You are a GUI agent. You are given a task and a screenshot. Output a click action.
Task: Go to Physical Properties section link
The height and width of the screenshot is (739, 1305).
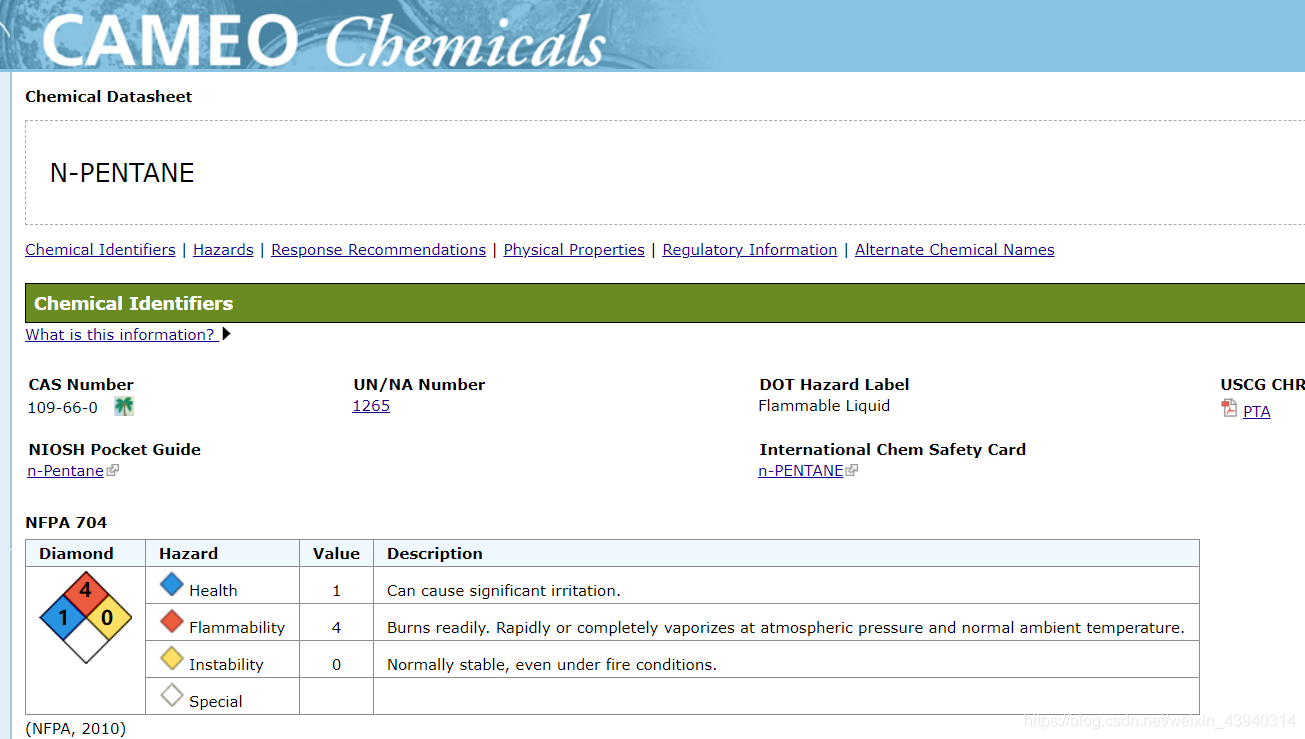pyautogui.click(x=574, y=250)
